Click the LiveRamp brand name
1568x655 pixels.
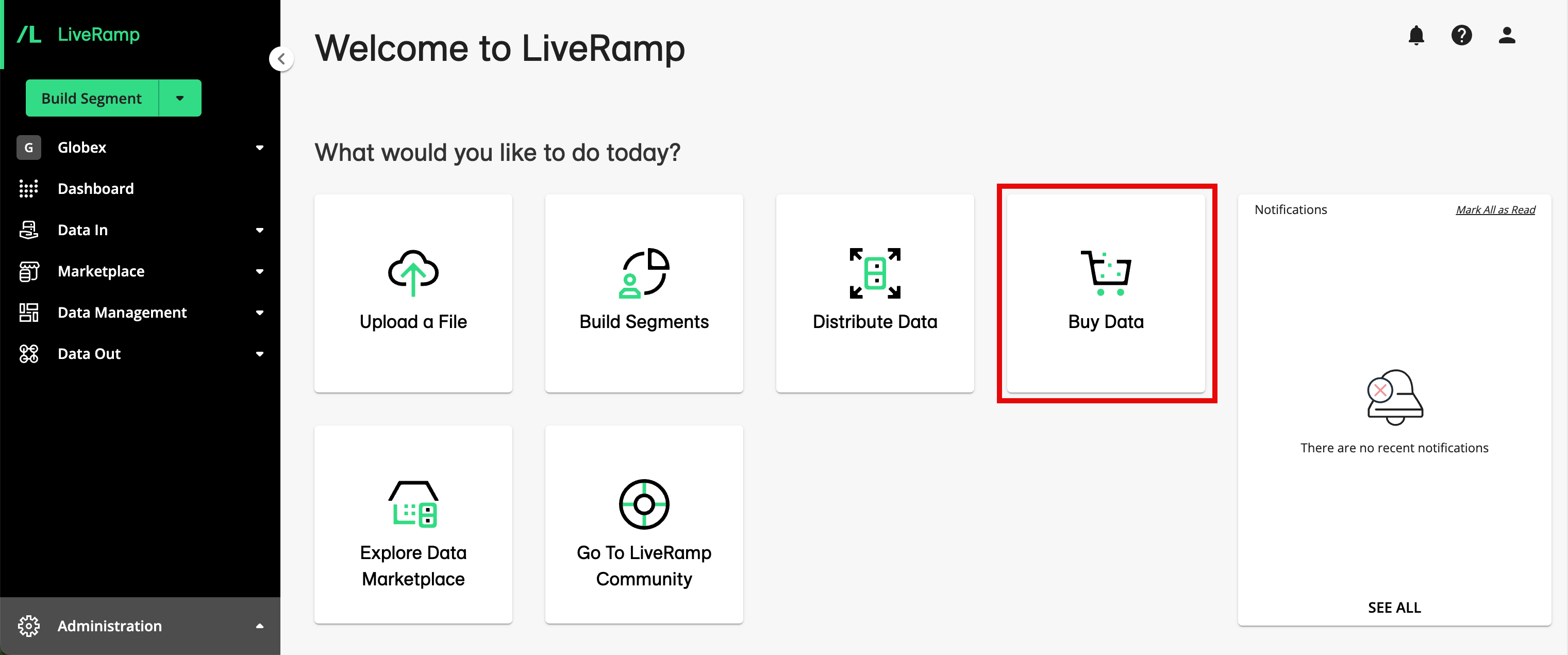[98, 34]
